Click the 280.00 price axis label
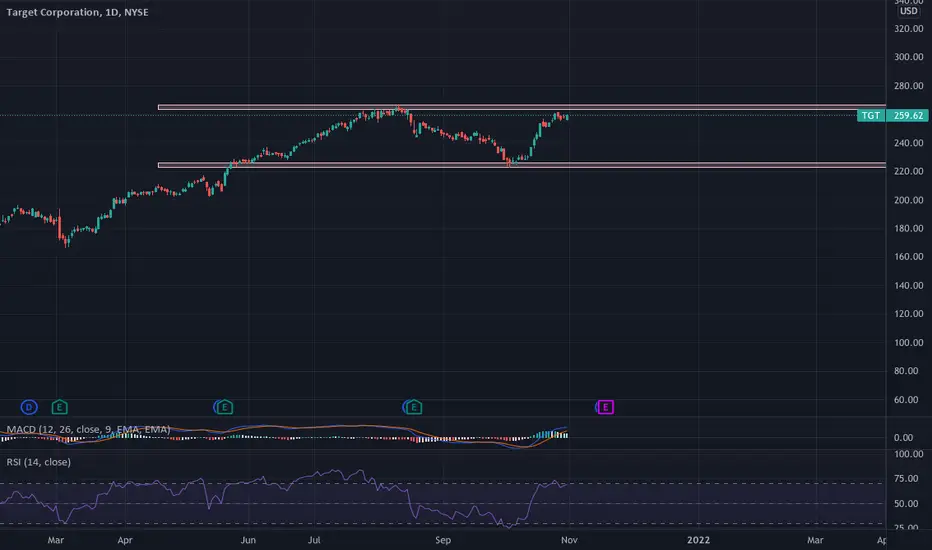Image resolution: width=932 pixels, height=550 pixels. (909, 86)
